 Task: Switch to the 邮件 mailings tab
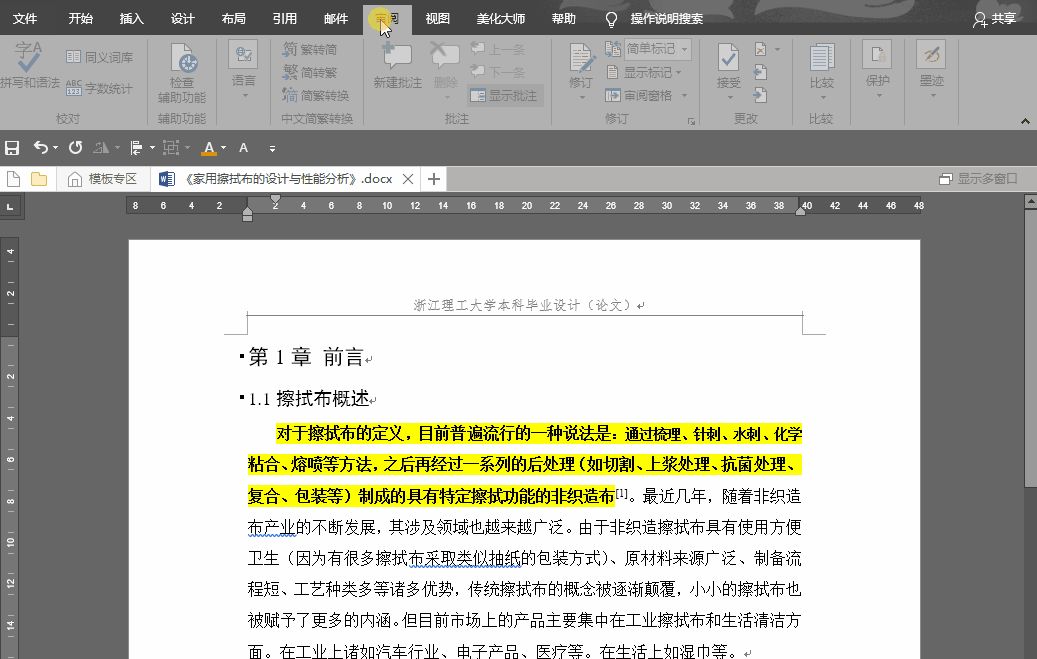tap(336, 19)
